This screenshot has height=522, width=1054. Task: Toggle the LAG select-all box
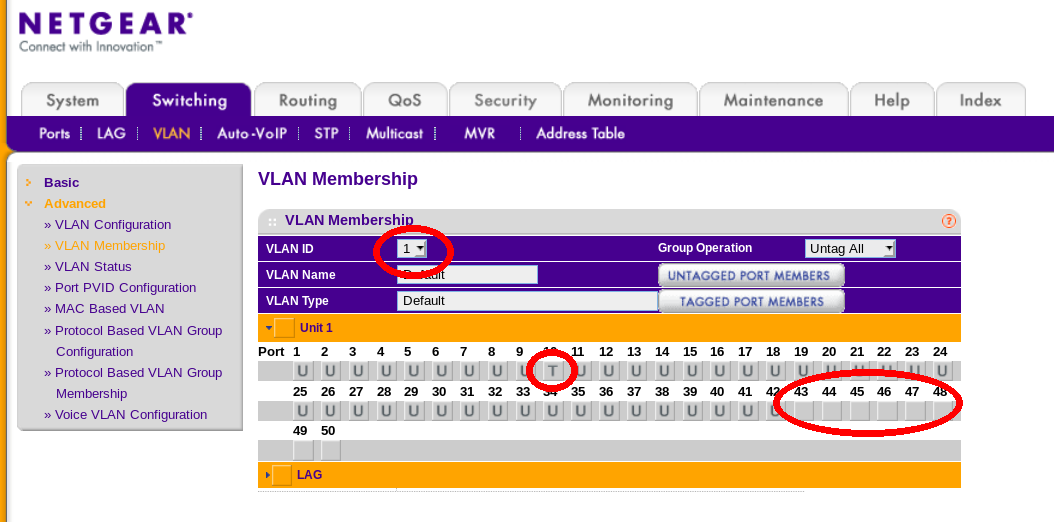[282, 475]
